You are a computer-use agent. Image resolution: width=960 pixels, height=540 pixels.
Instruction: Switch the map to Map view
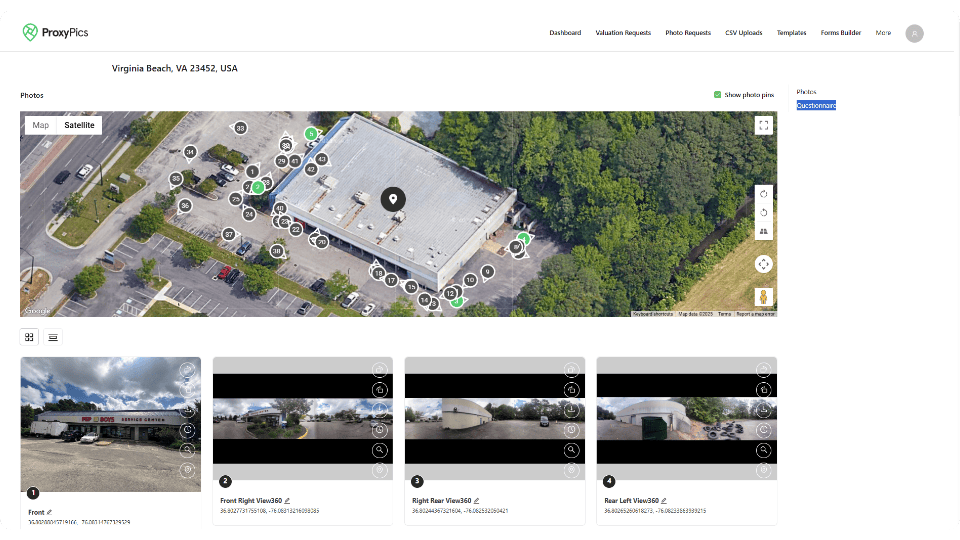coord(40,126)
